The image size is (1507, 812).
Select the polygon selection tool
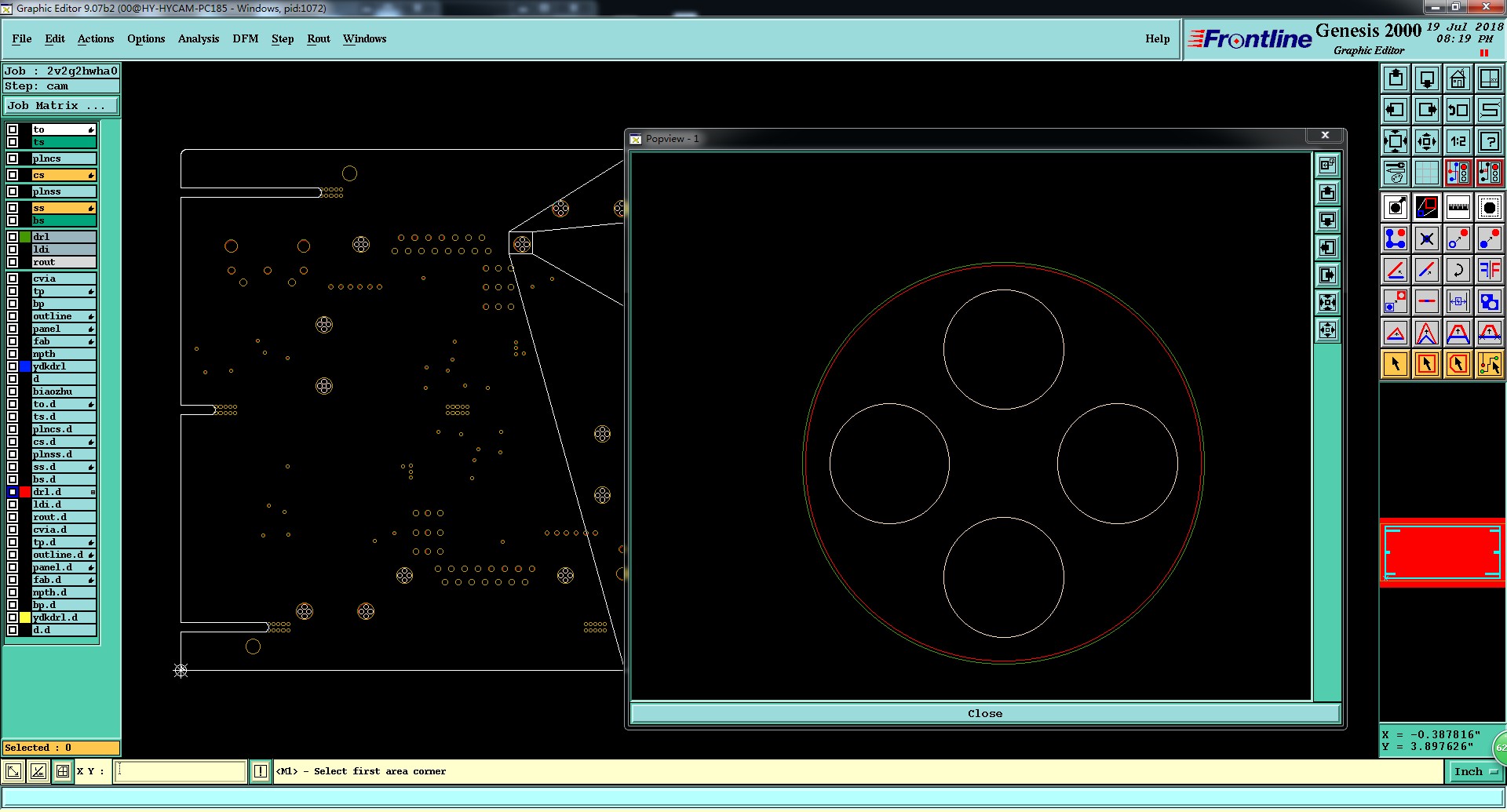1458,364
